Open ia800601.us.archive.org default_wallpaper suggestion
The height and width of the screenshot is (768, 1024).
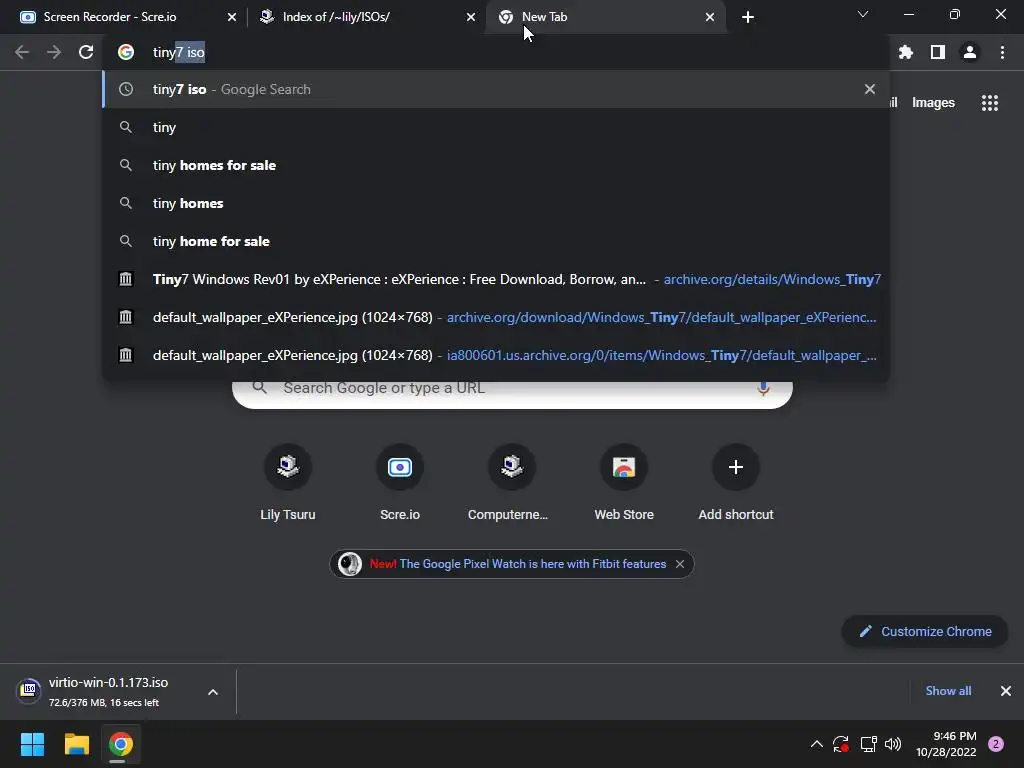tap(496, 355)
